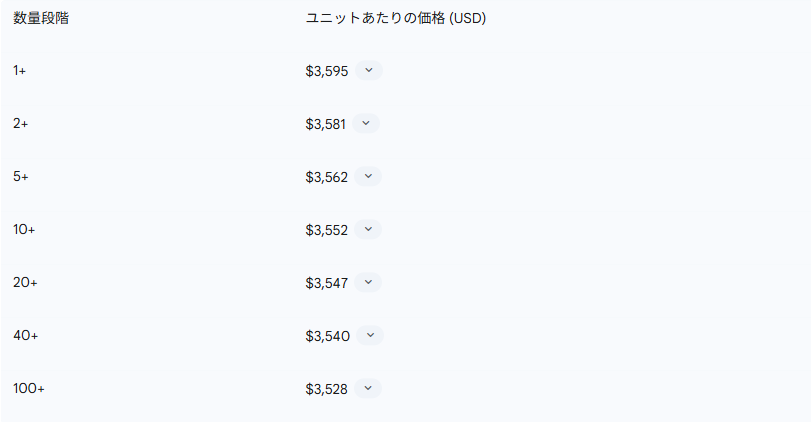Expand the $3,595 price chevron

click(369, 70)
